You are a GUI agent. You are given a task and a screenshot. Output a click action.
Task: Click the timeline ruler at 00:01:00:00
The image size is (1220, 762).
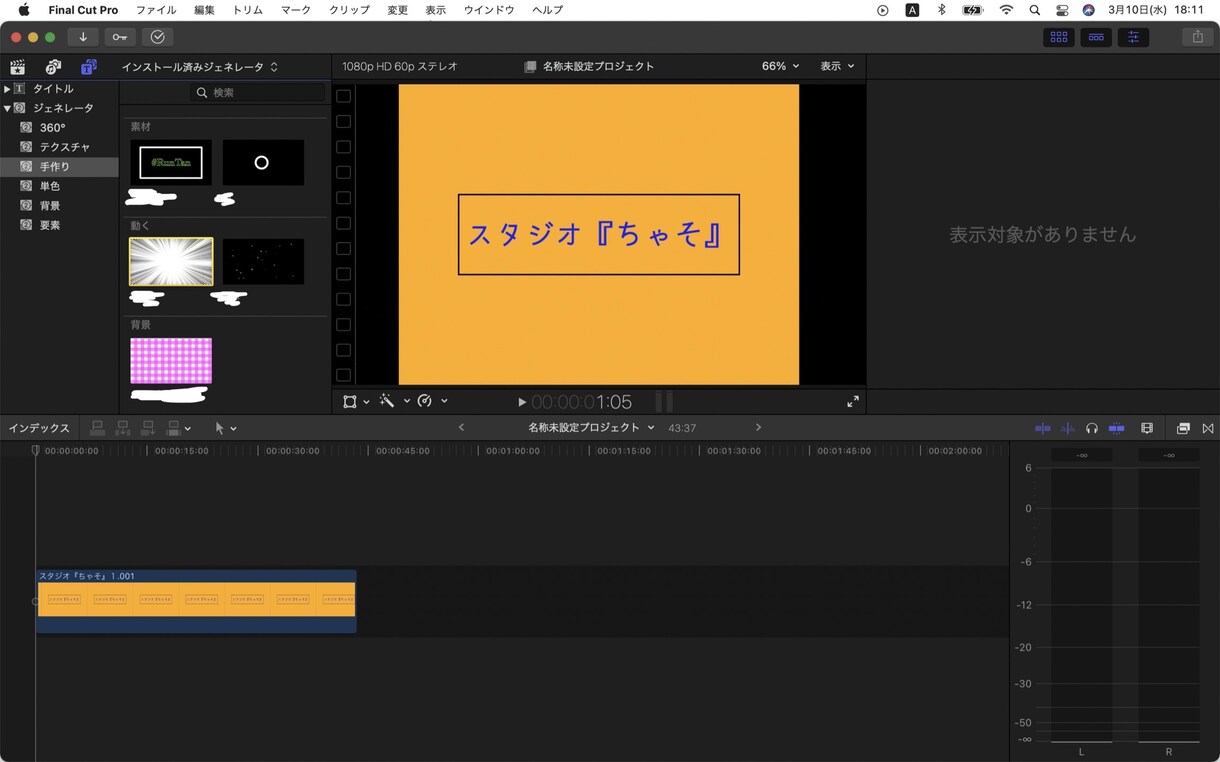click(x=513, y=451)
